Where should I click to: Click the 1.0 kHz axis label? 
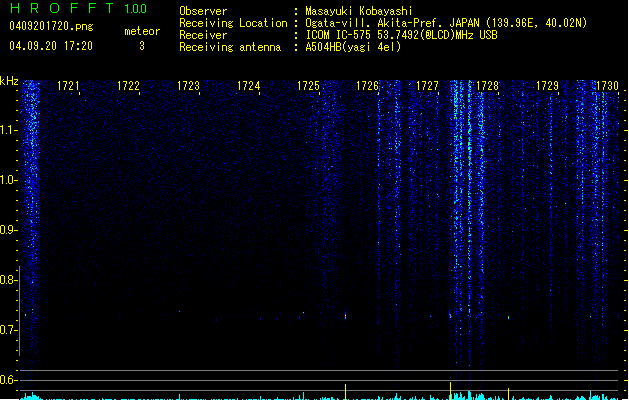coord(8,180)
